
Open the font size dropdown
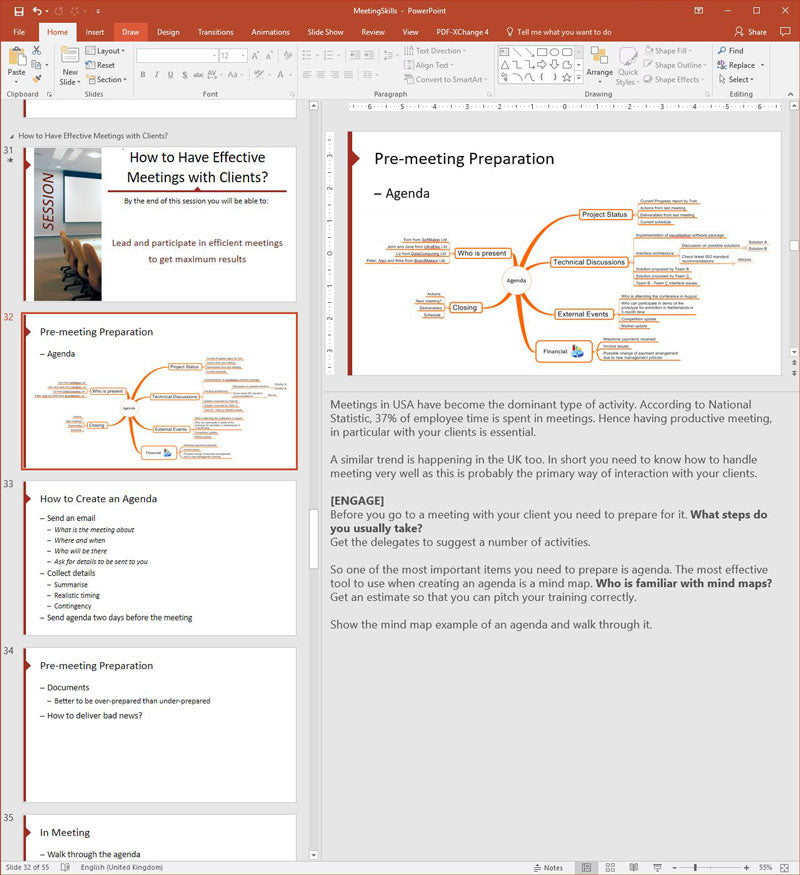click(243, 56)
